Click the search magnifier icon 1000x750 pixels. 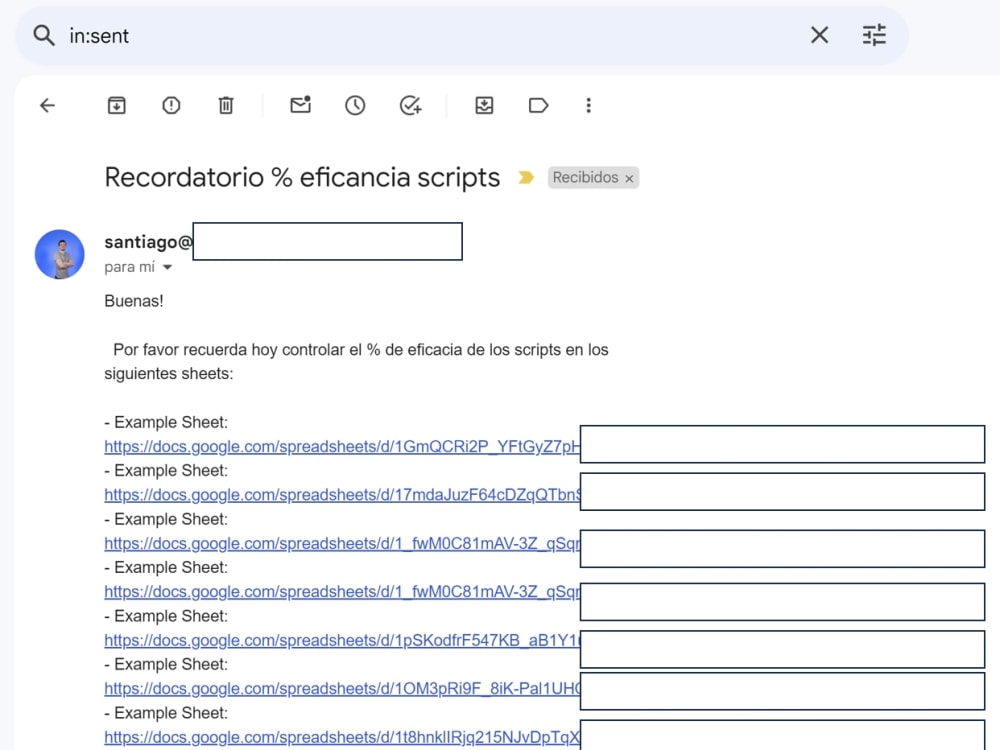[x=43, y=35]
